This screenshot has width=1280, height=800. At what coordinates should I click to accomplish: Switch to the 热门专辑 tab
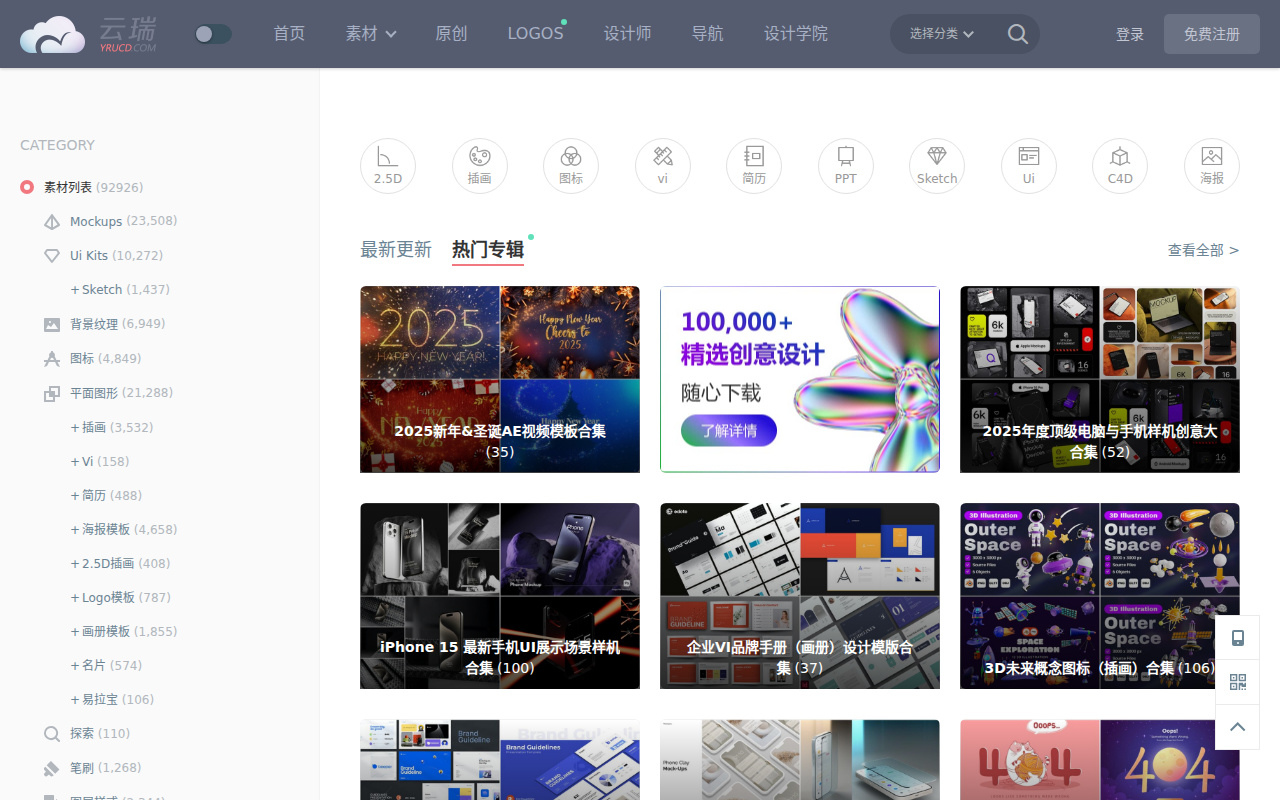point(488,250)
